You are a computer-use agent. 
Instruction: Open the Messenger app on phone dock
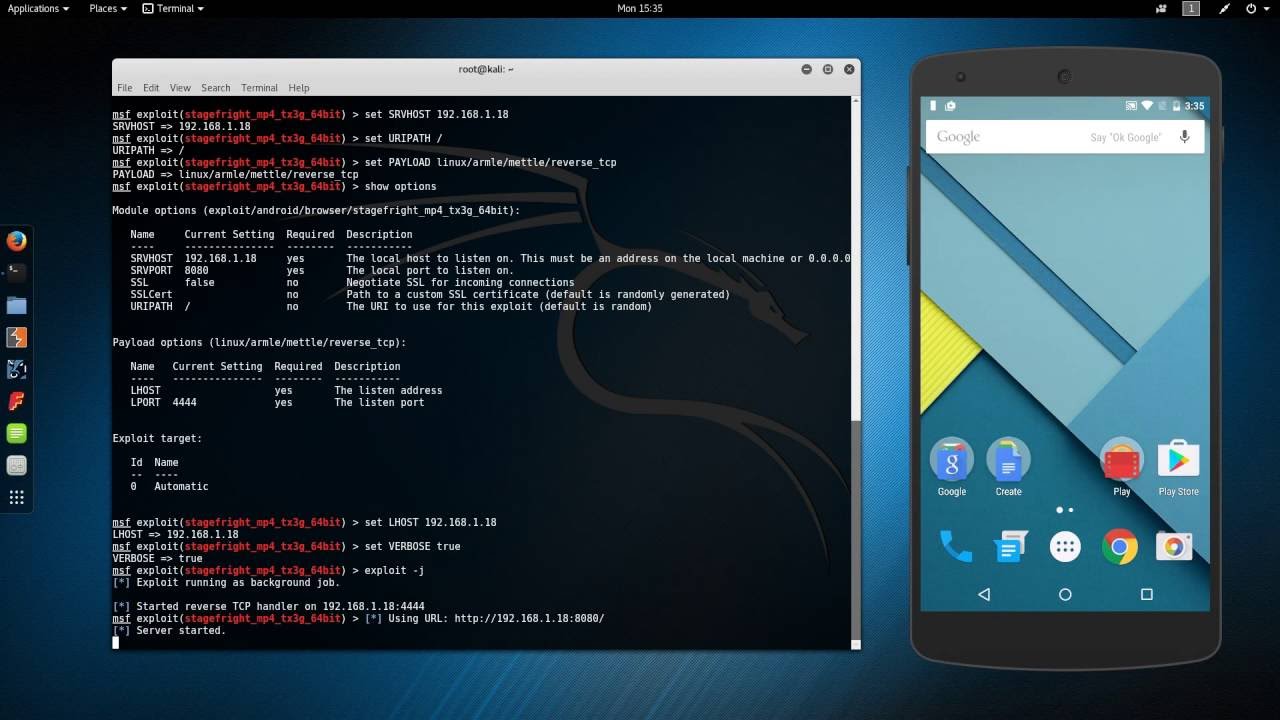coord(1011,547)
